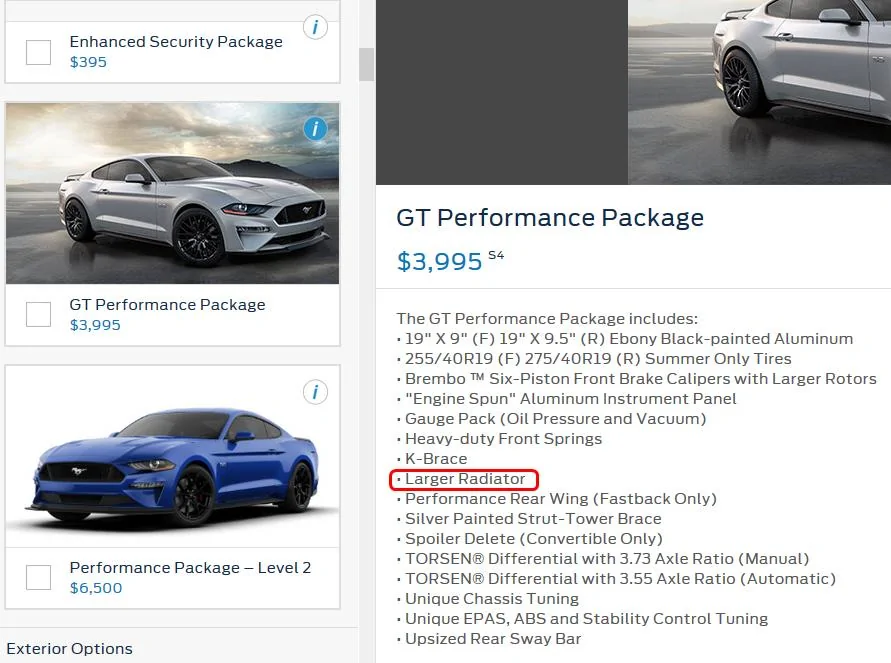Open info icon on GT Performance Package image

click(x=315, y=129)
